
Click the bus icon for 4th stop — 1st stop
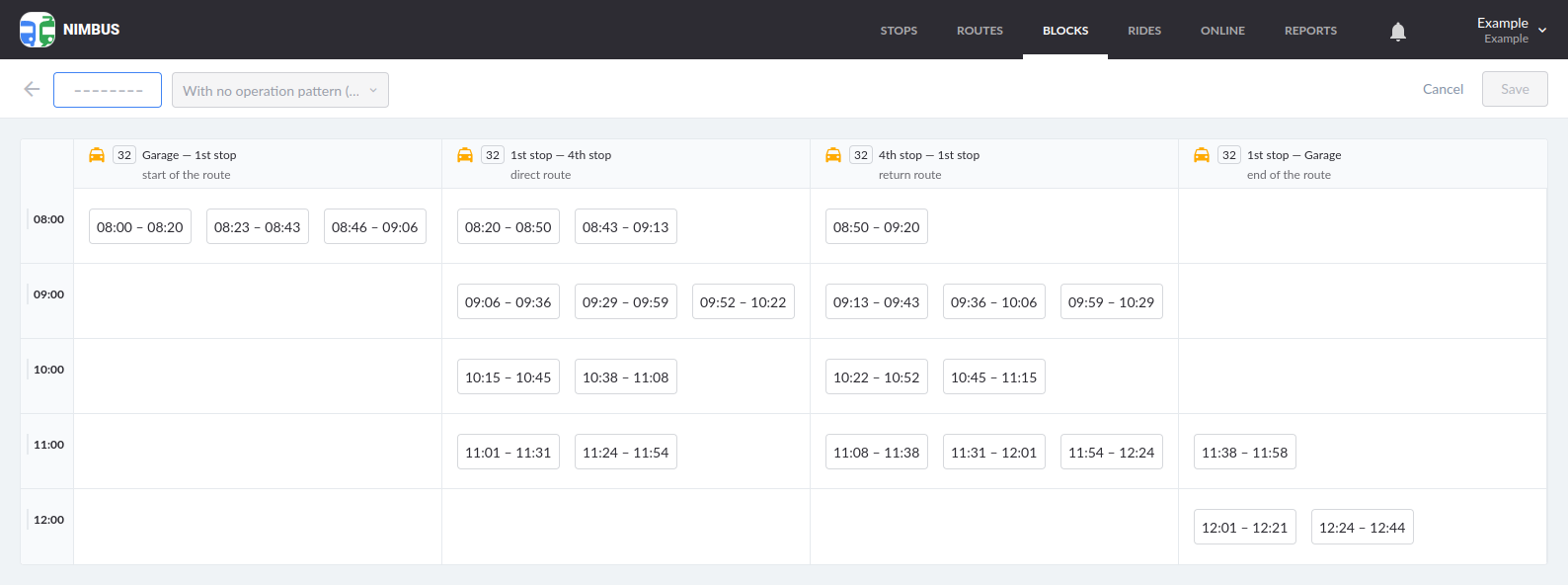(833, 155)
